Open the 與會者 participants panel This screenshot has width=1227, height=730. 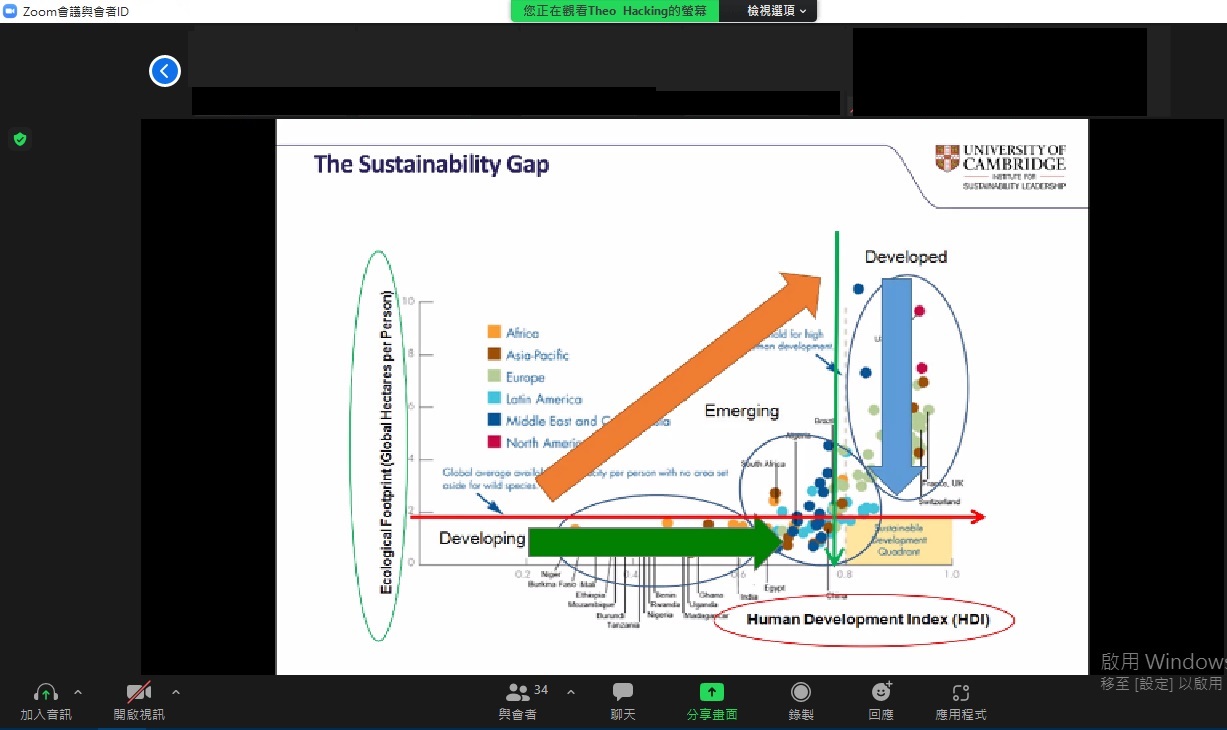tap(517, 692)
